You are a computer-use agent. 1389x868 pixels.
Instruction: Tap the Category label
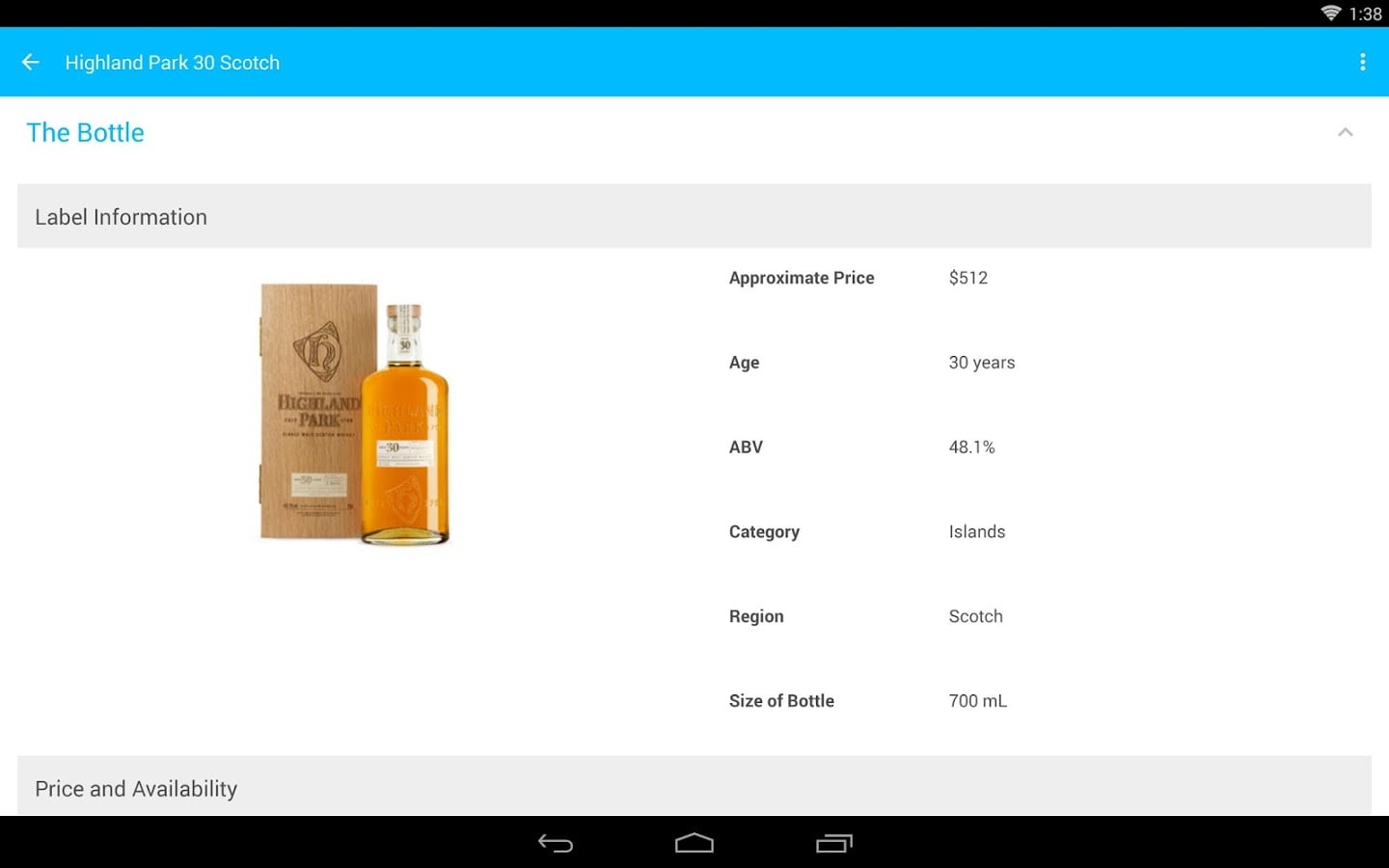[x=764, y=532]
